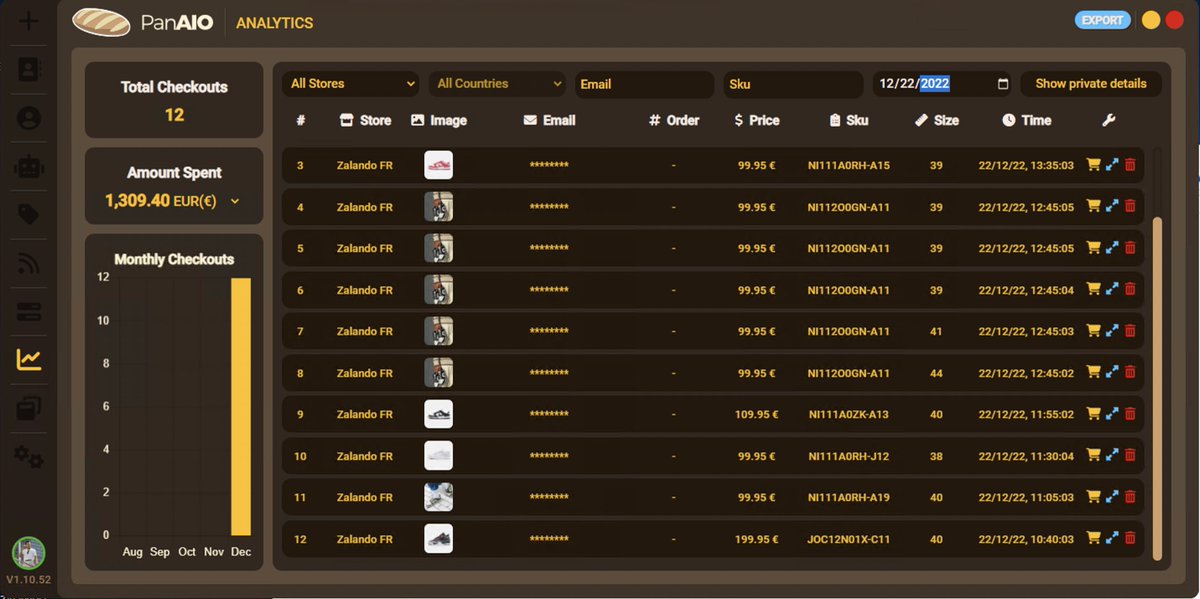1200x599 pixels.
Task: Open the accounts person-circle sidebar icon
Action: coord(29,118)
